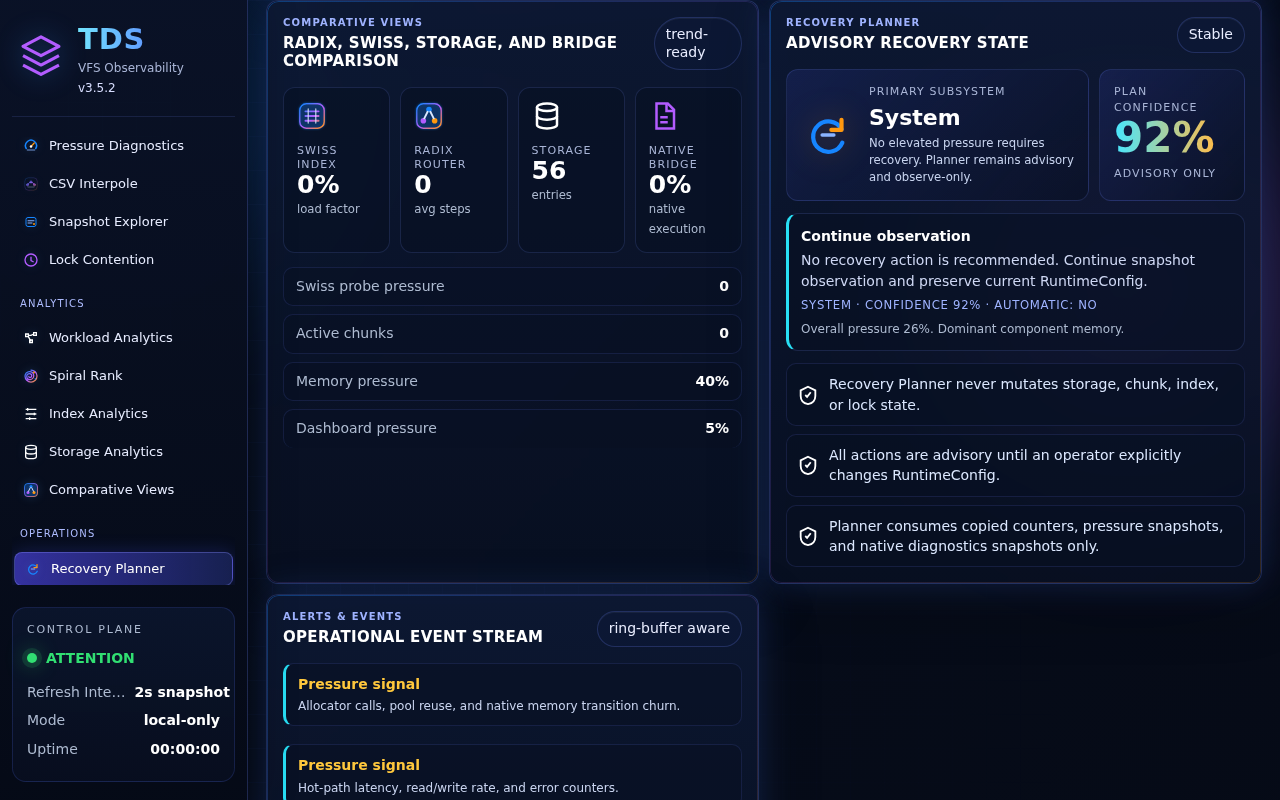
Task: Navigate to Lock Contention
Action: click(124, 260)
